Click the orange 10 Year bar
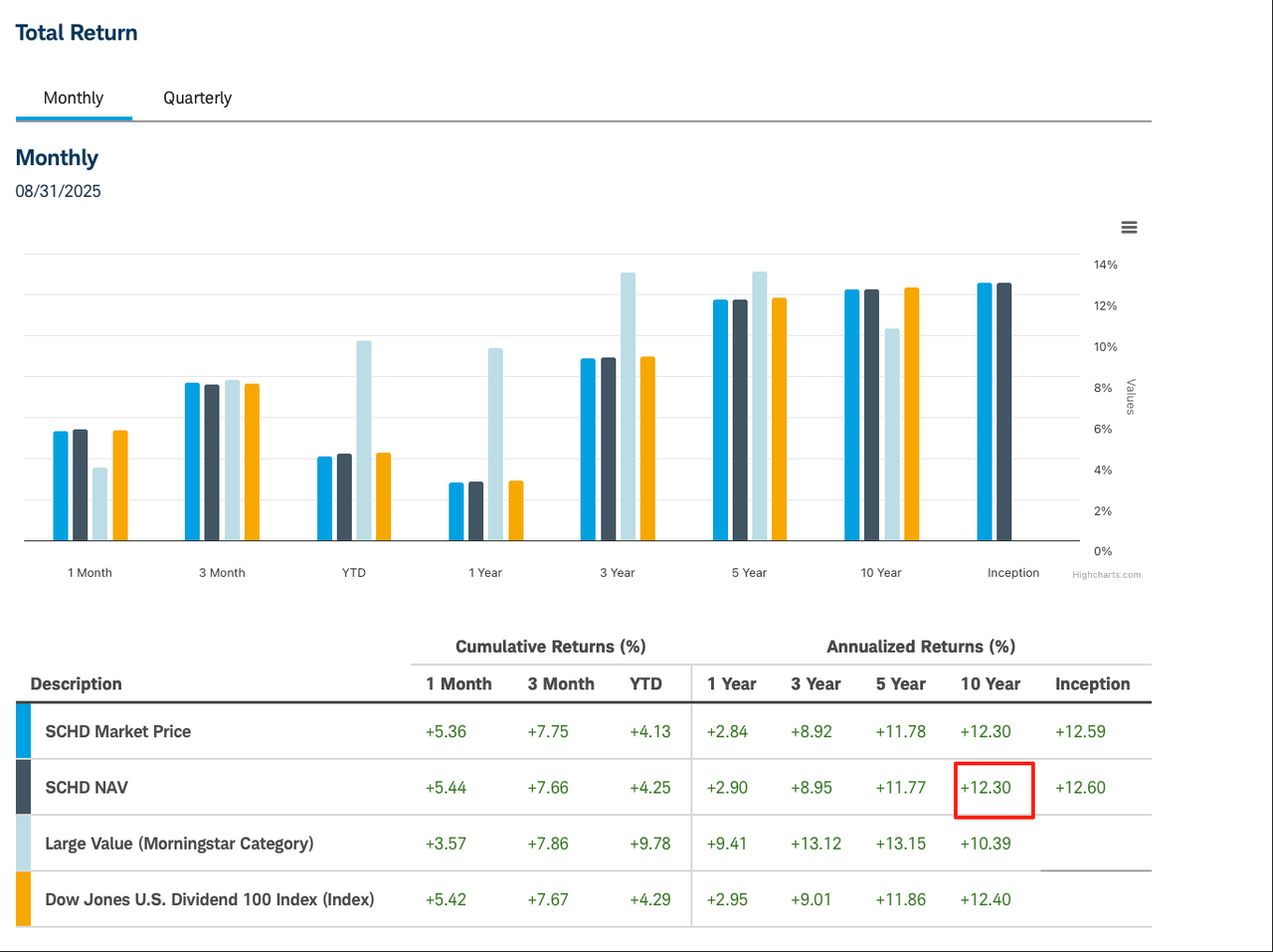 (x=911, y=415)
